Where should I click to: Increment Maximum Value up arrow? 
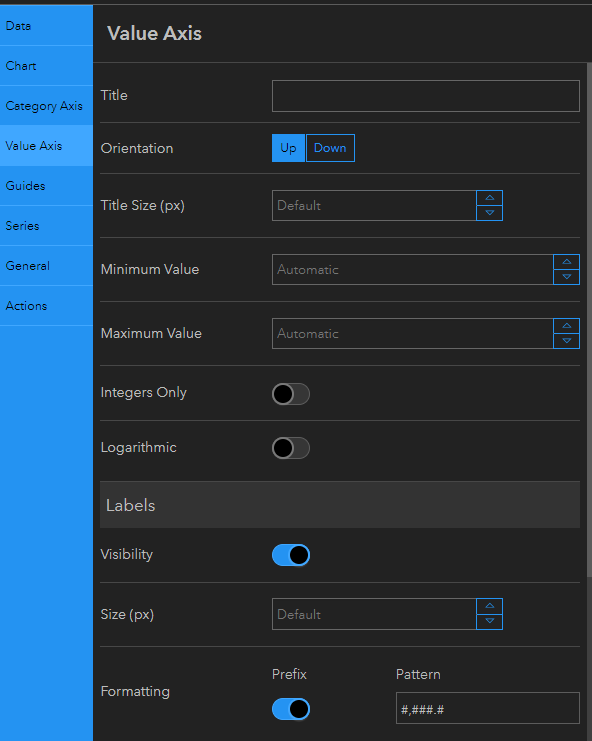point(566,326)
